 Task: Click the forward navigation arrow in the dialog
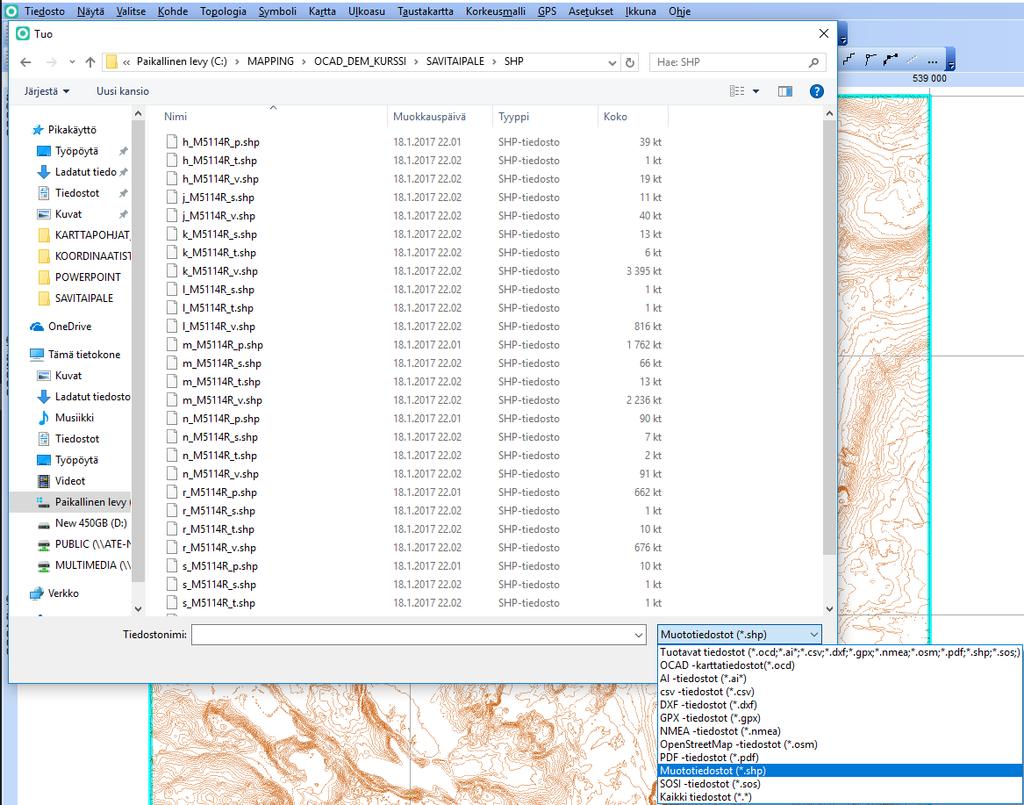51,62
